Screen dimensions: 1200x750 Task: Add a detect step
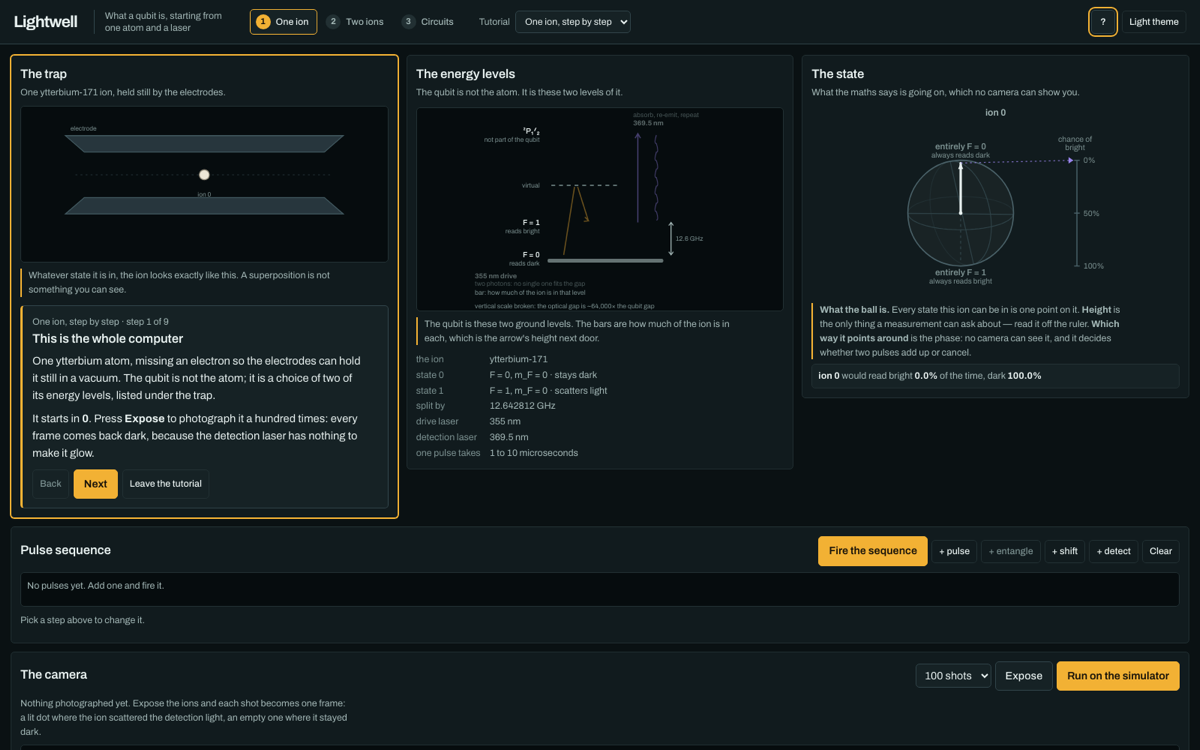point(1113,551)
